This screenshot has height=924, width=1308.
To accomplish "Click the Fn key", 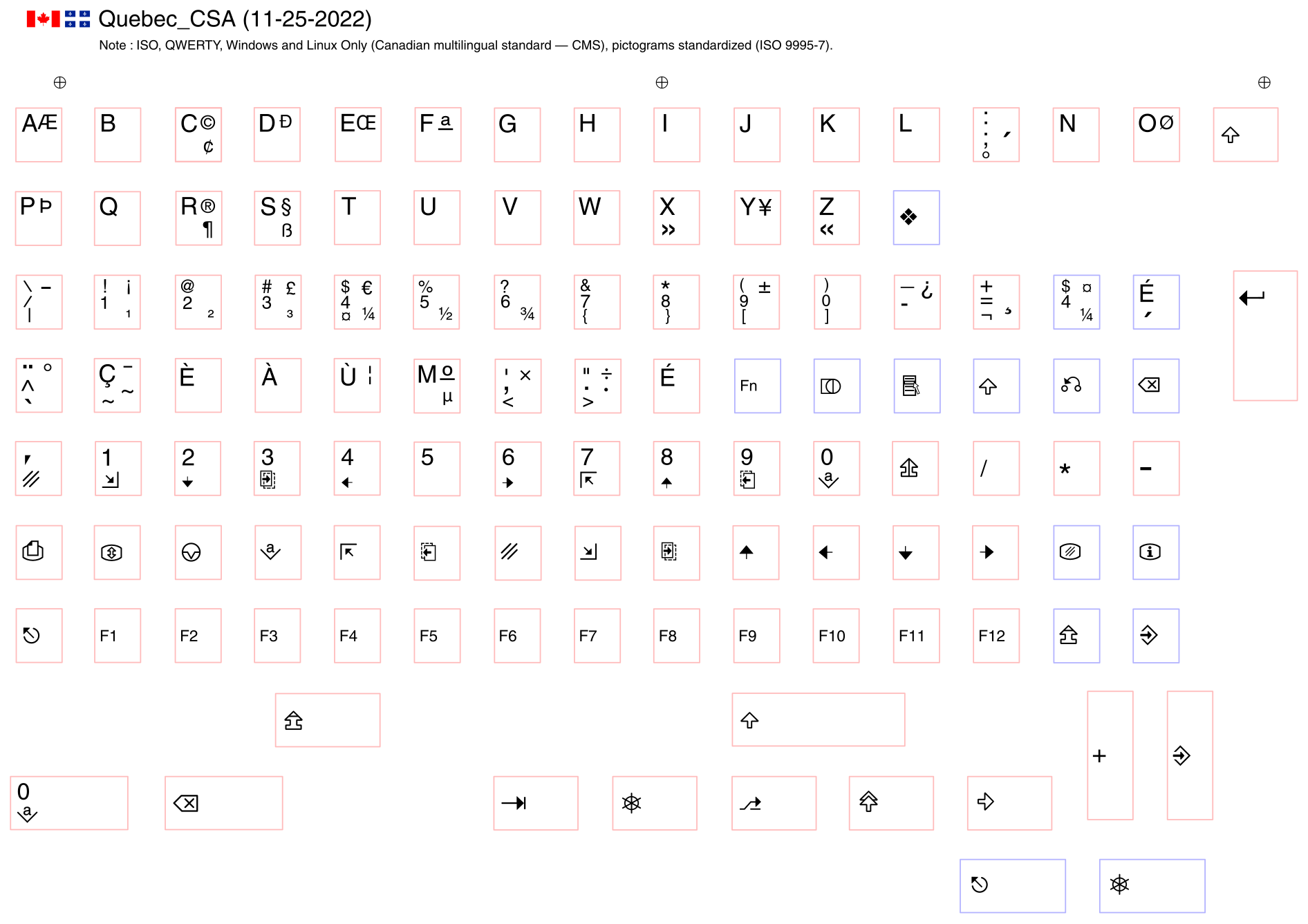I will pos(757,386).
